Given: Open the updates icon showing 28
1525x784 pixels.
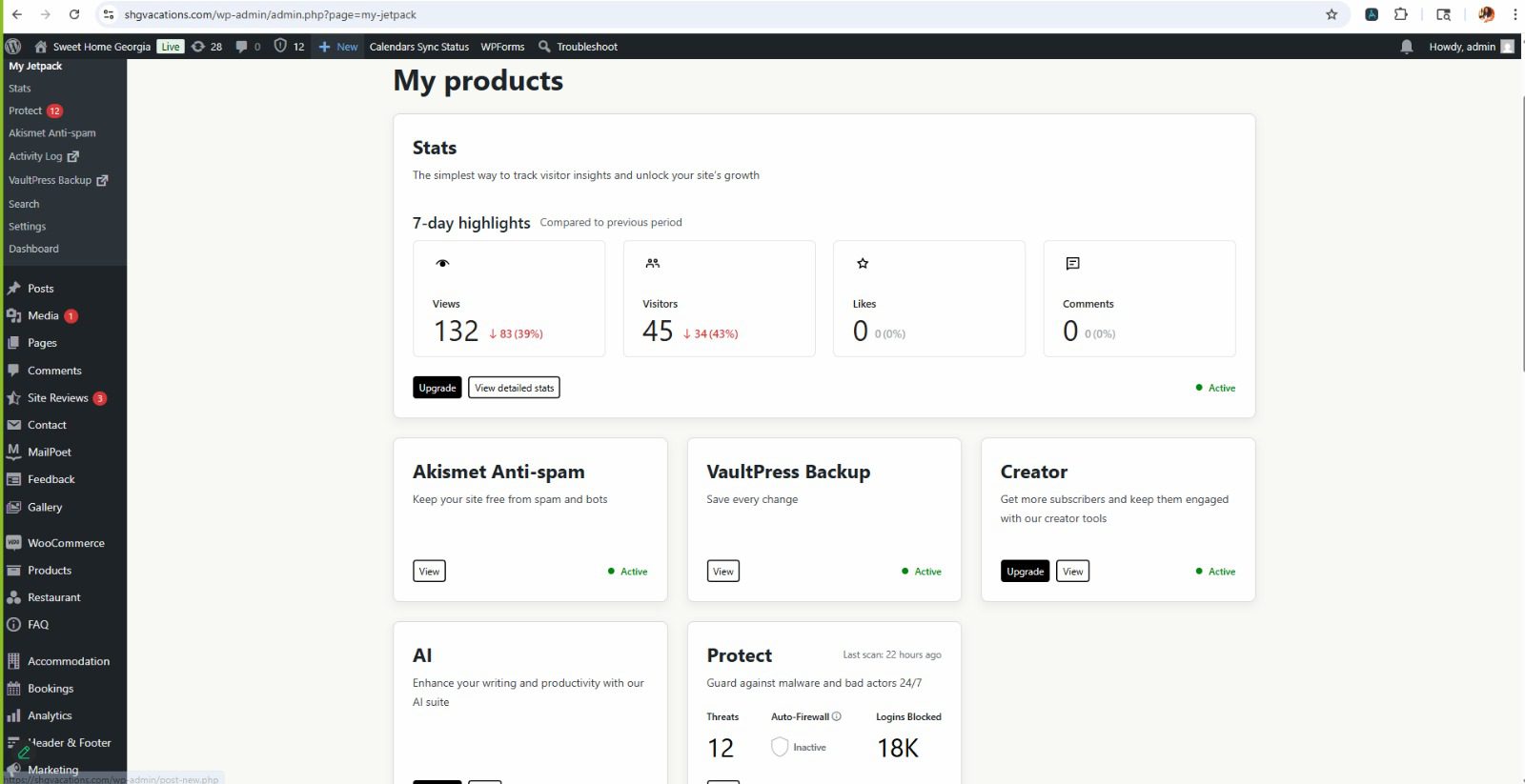Looking at the screenshot, I should click(x=206, y=46).
